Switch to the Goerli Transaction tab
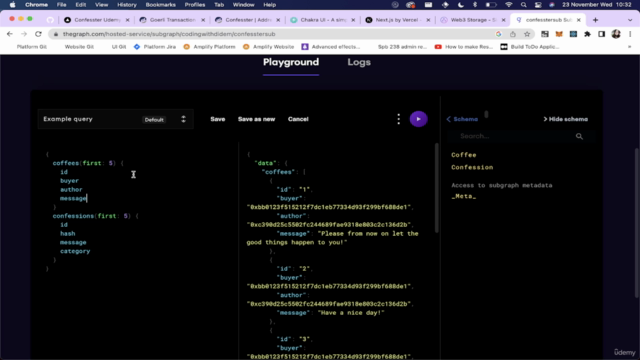This screenshot has height=360, width=640. (x=172, y=20)
